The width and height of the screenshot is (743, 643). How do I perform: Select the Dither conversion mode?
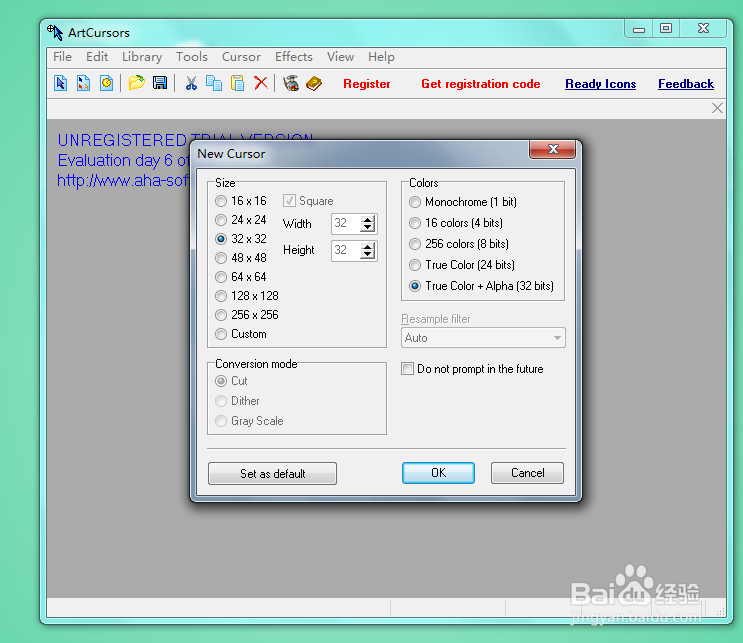pyautogui.click(x=237, y=401)
